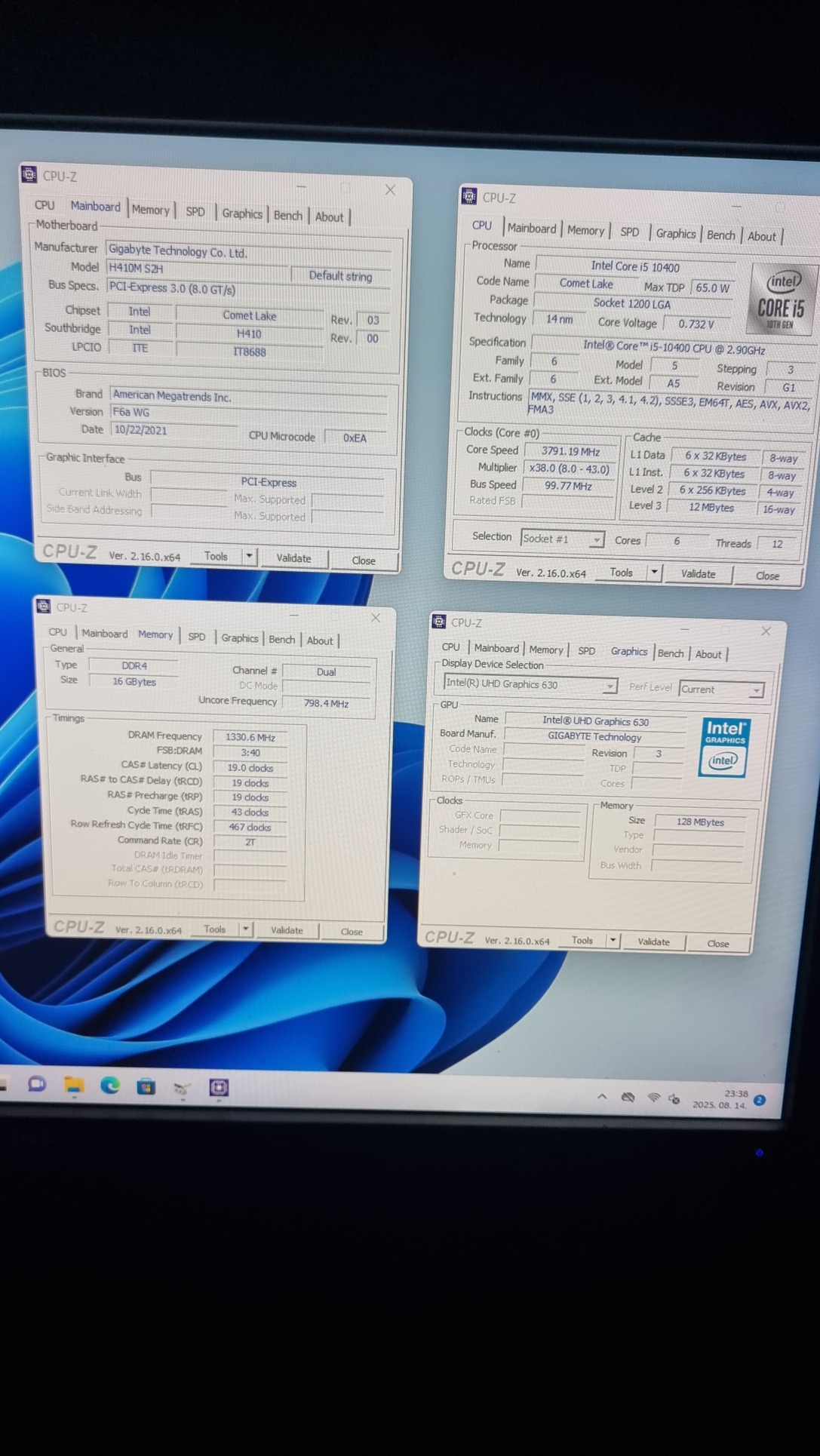Open About tab in Graphics window
This screenshot has height=1456, width=820.
point(708,654)
